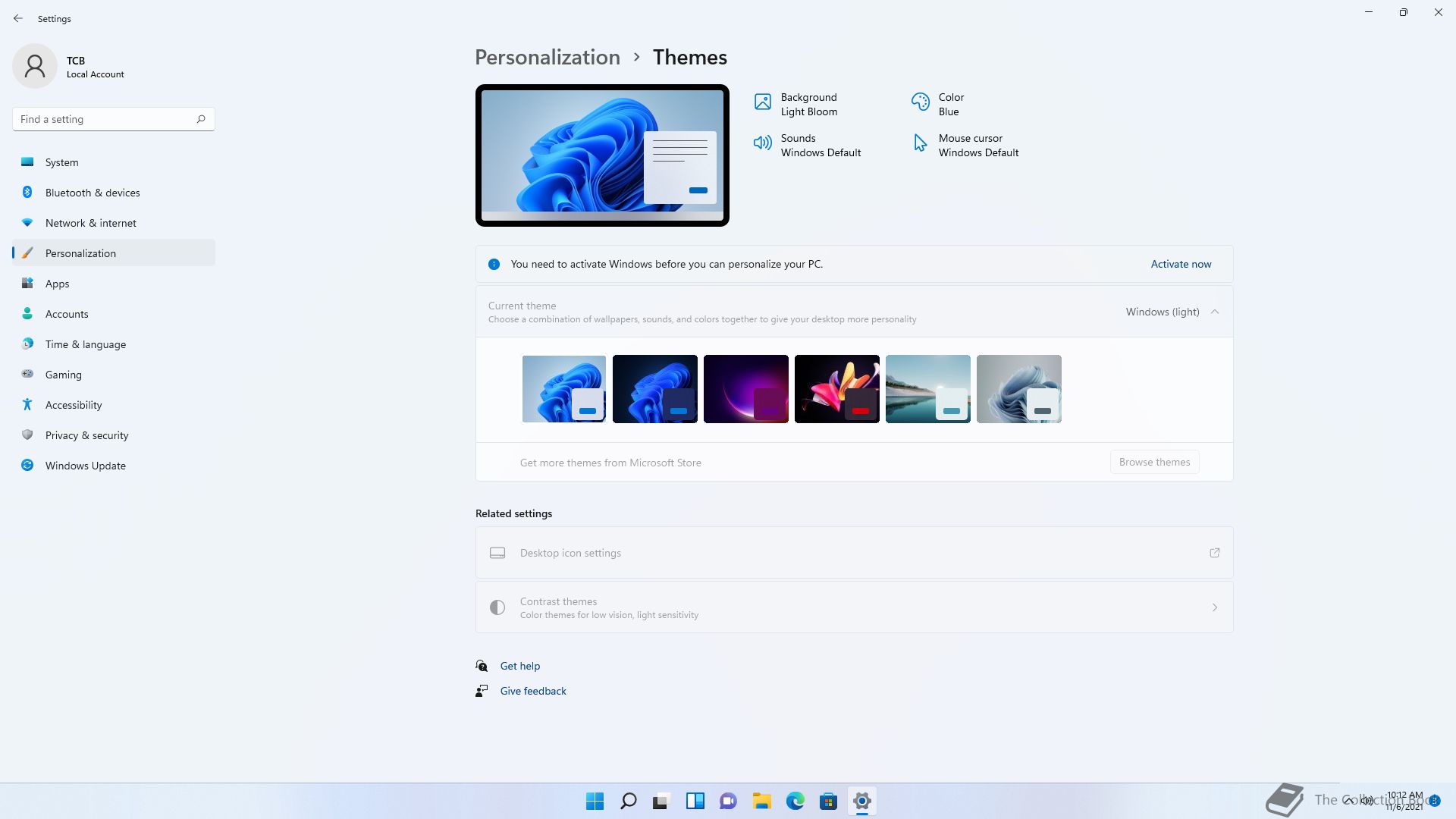Screen dimensions: 1456x819
Task: Go to Windows Update in sidebar
Action: click(85, 466)
